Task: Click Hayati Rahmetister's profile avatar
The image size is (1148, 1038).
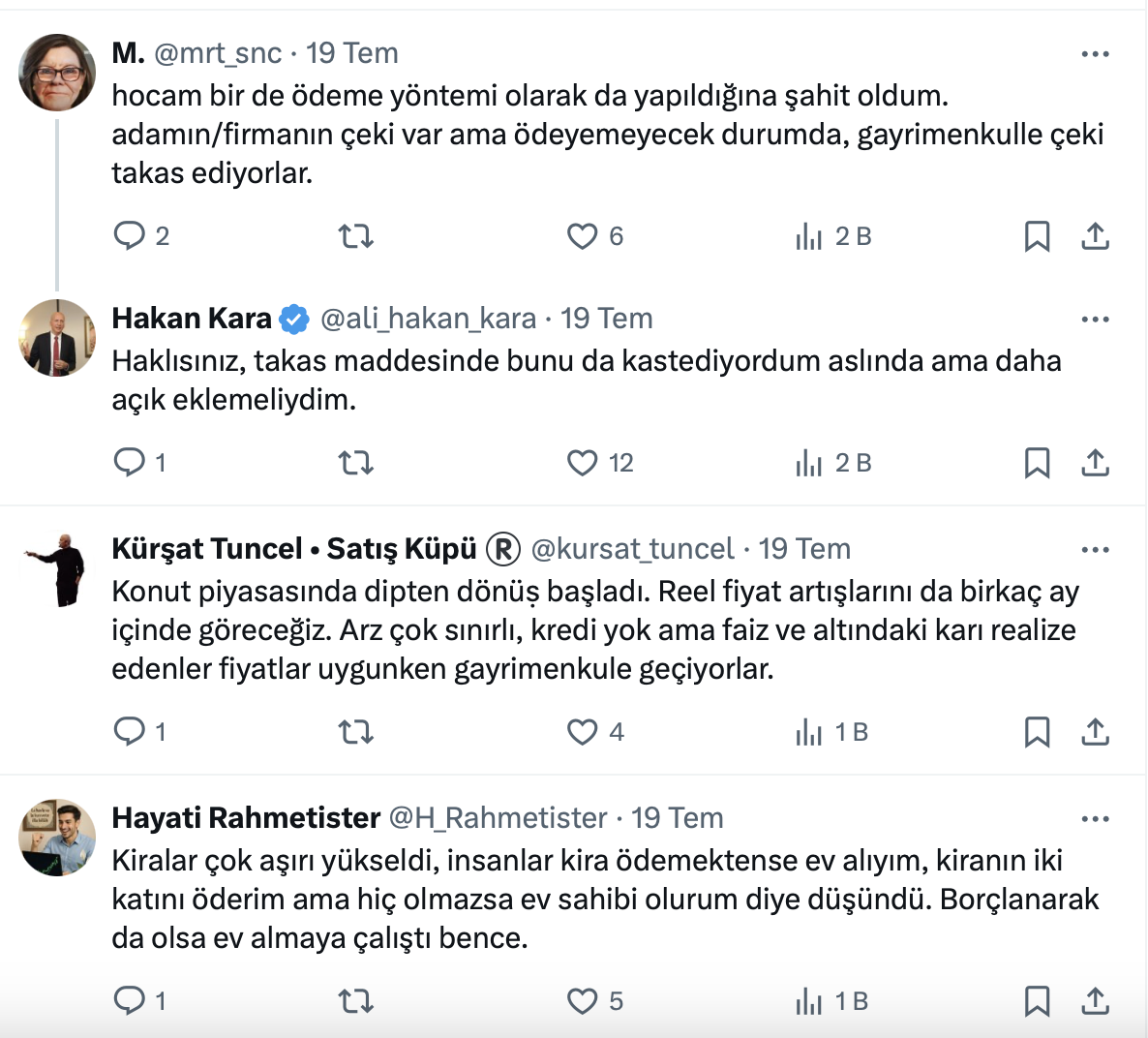Action: click(58, 838)
